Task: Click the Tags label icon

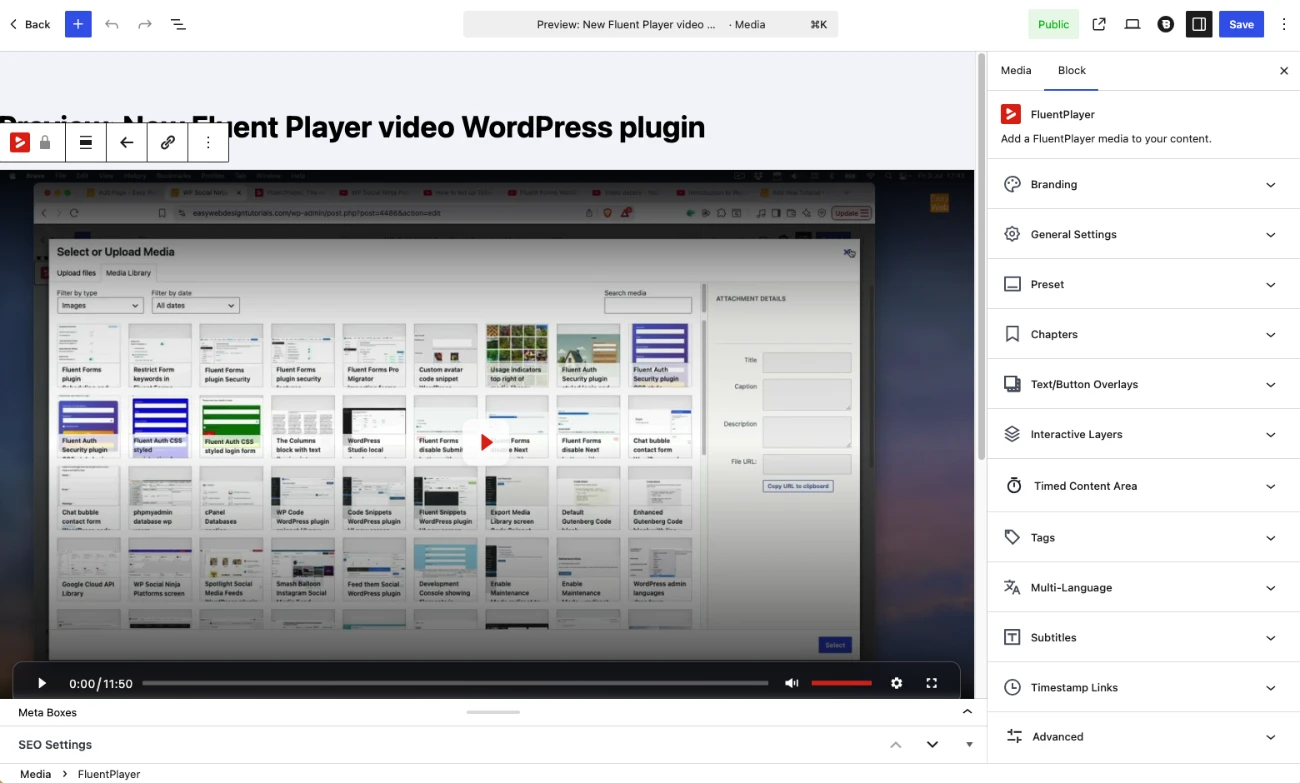Action: tap(1012, 537)
